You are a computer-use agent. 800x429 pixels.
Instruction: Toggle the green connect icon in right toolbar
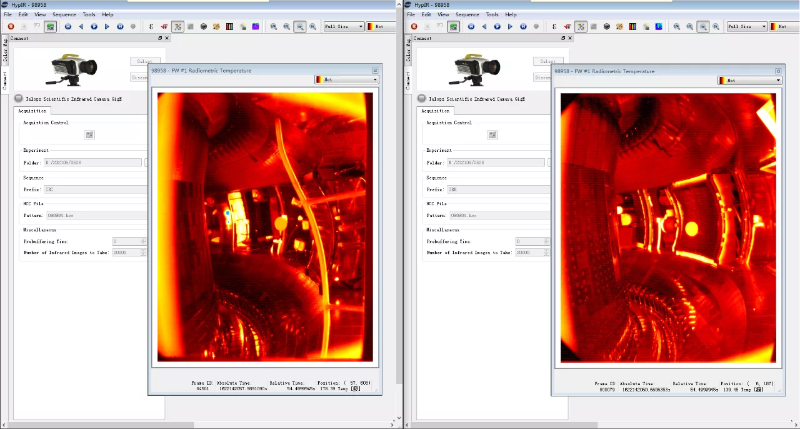tap(453, 26)
